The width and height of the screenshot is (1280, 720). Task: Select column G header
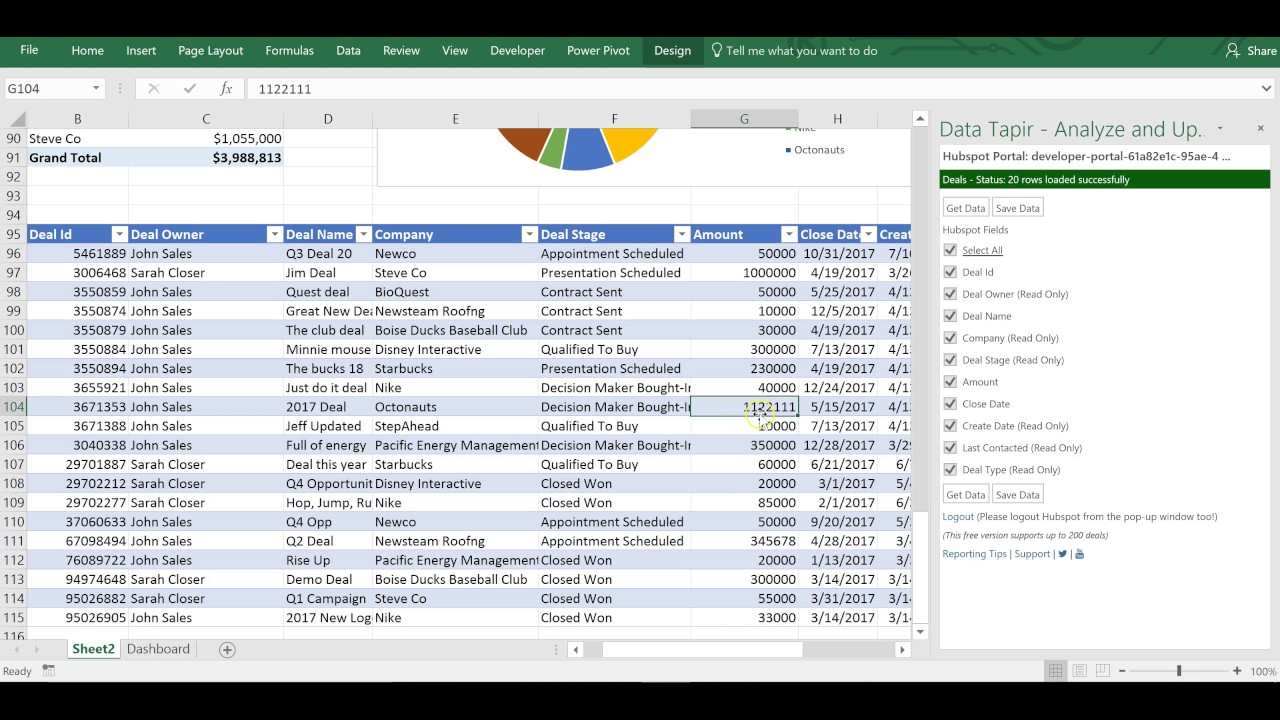(x=744, y=119)
